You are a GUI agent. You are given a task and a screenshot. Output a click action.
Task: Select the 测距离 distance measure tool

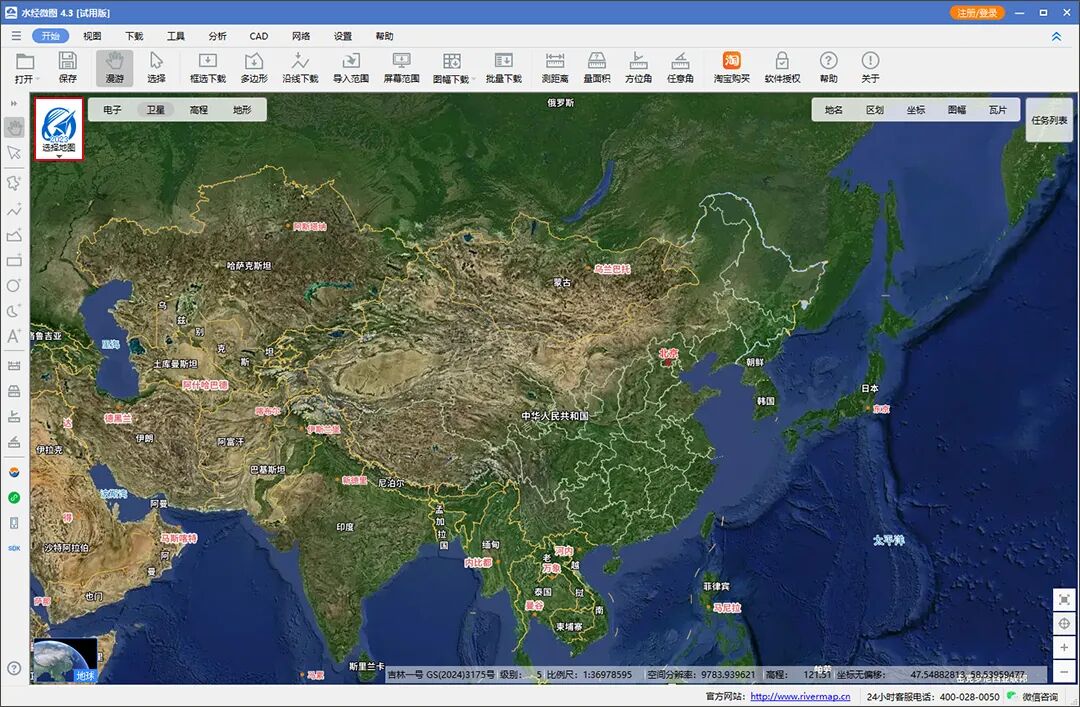click(x=554, y=68)
